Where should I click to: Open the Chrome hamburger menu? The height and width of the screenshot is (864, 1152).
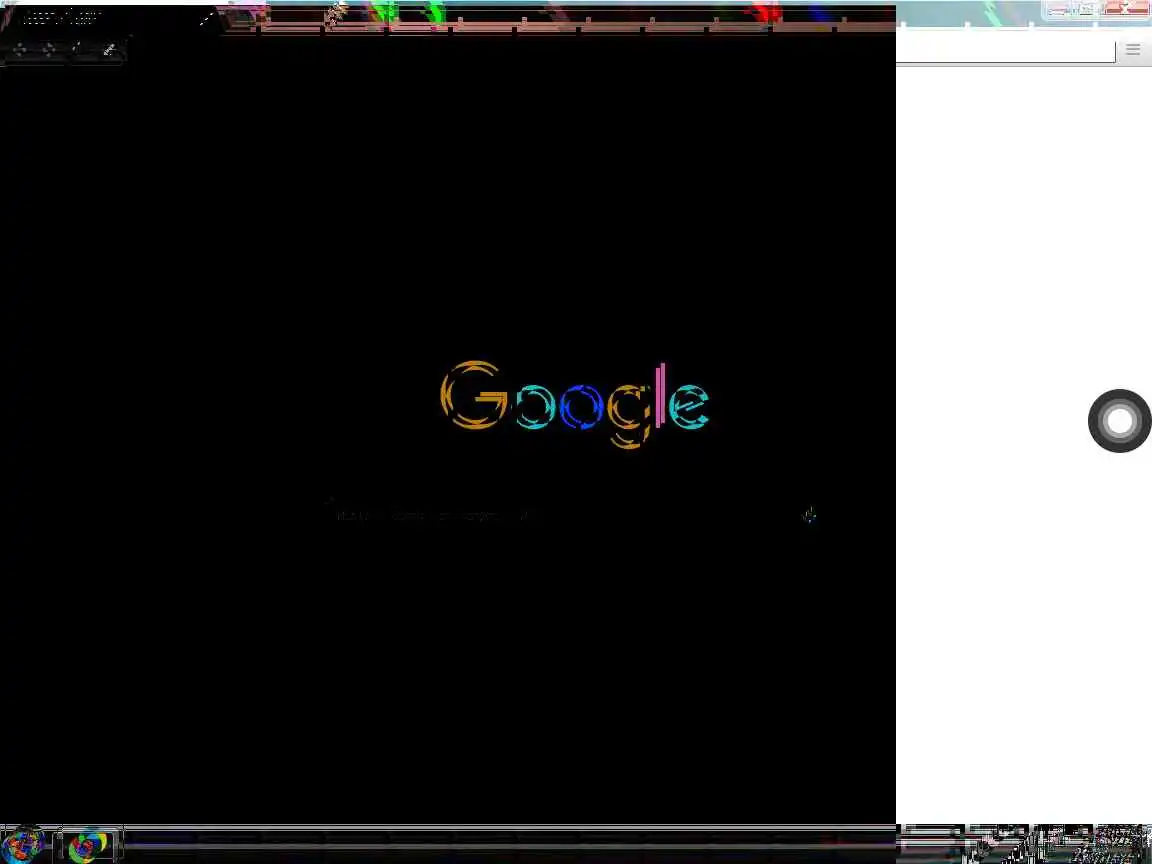tap(1132, 49)
